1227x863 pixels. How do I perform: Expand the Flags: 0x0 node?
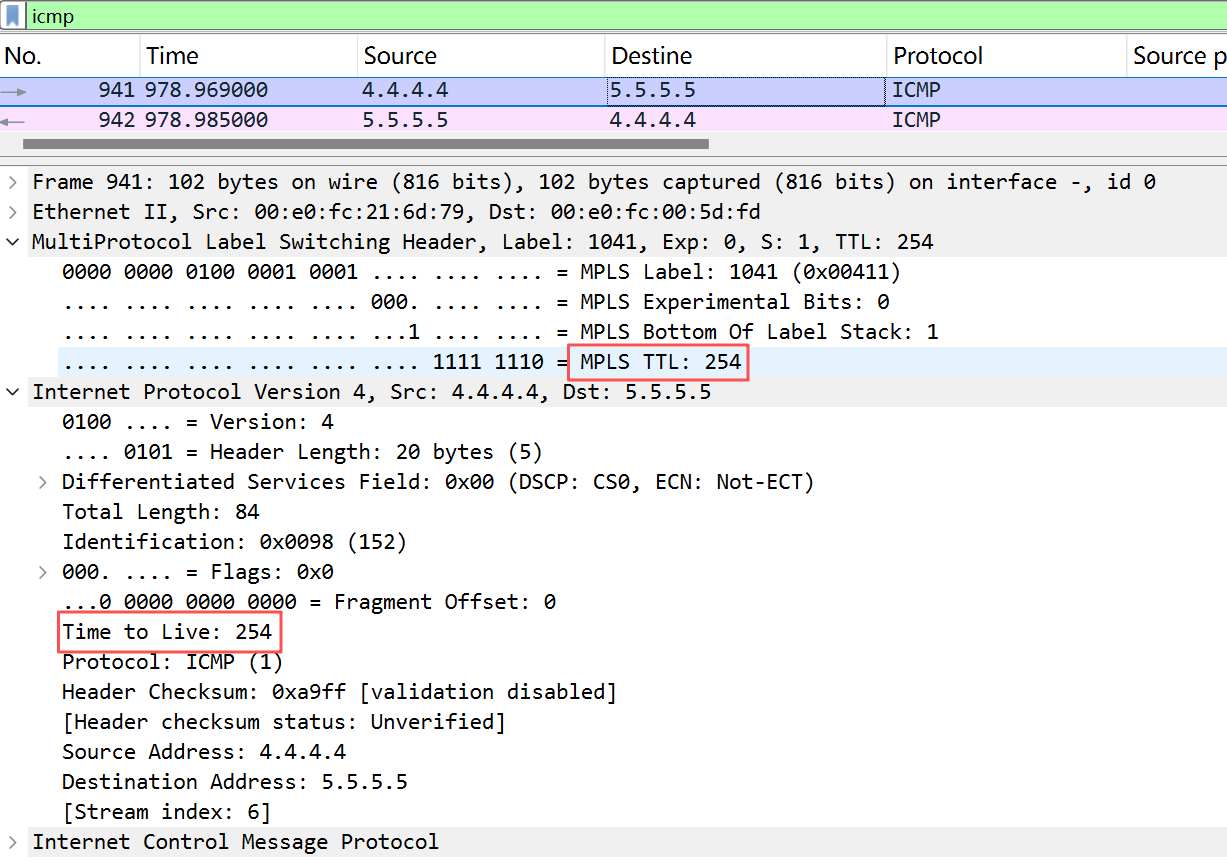[42, 572]
